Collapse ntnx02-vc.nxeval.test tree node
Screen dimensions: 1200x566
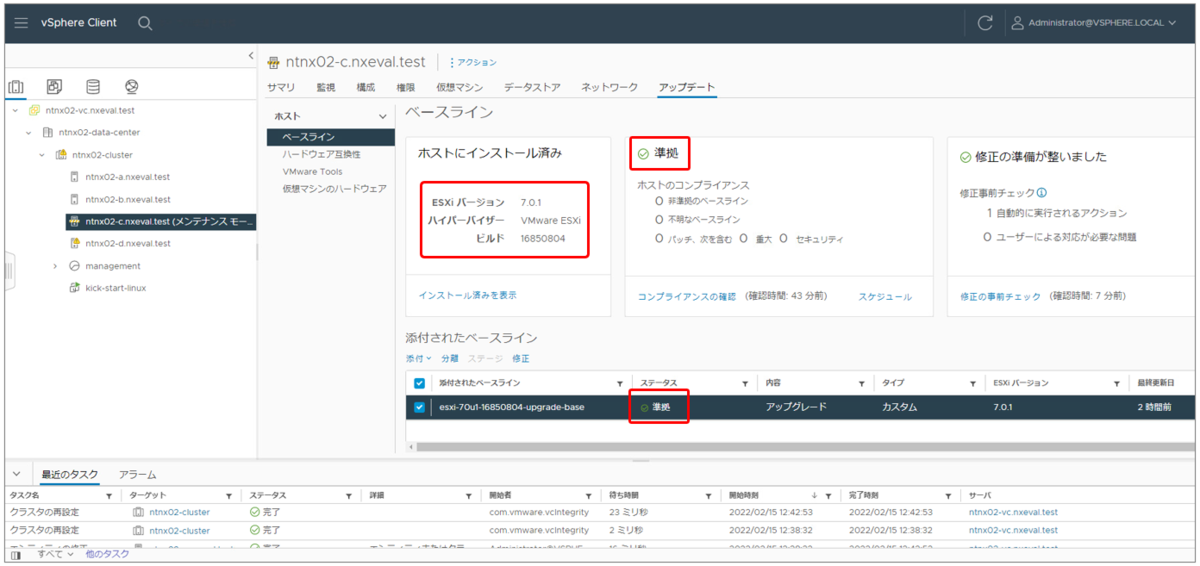pyautogui.click(x=15, y=110)
